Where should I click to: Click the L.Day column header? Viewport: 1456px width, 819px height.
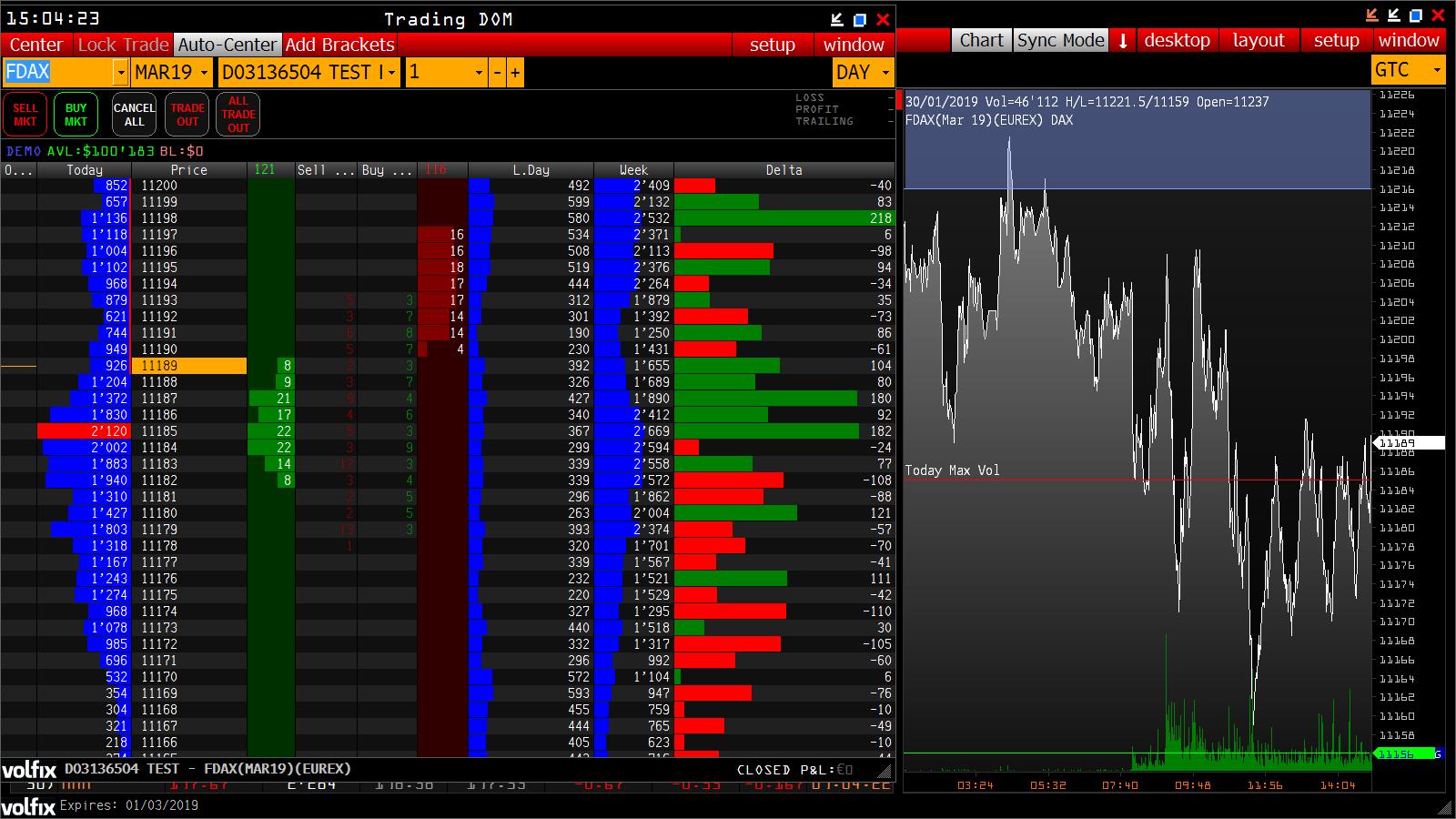click(x=531, y=170)
